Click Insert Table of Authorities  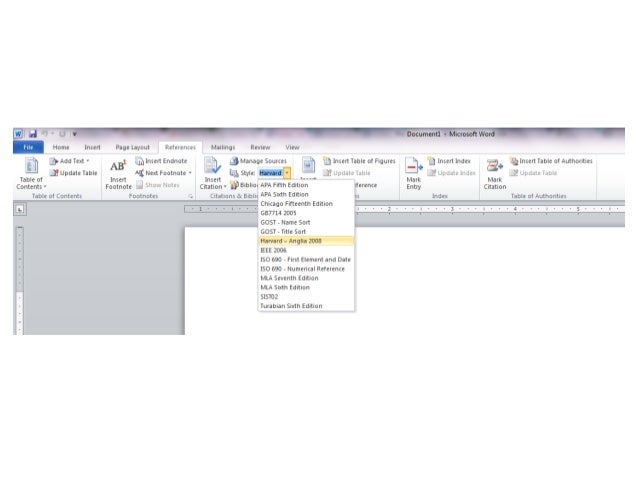point(551,161)
